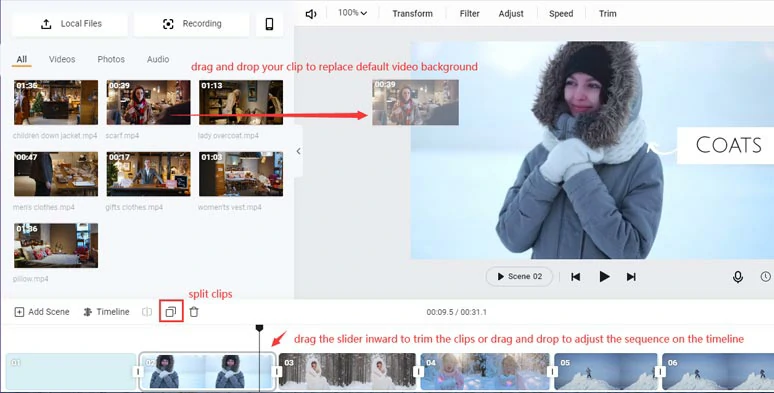Click the split scene icon

pos(147,312)
